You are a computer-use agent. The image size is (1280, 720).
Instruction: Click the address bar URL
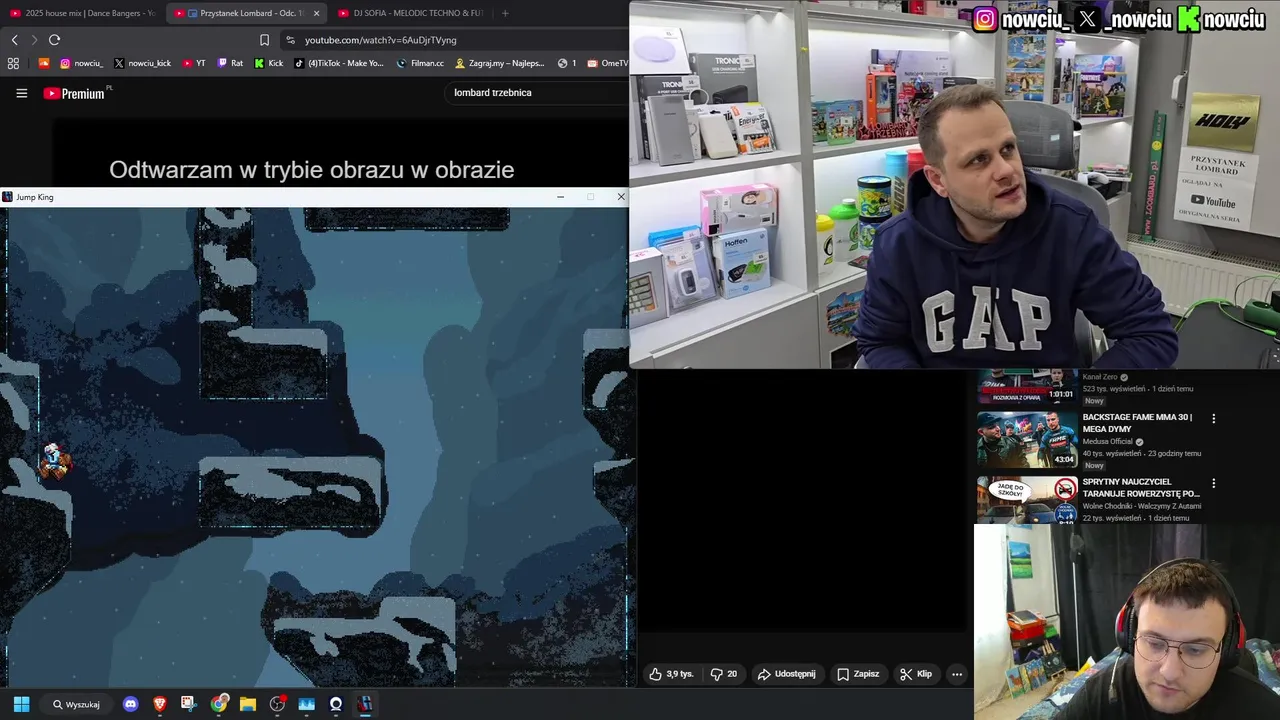click(380, 40)
